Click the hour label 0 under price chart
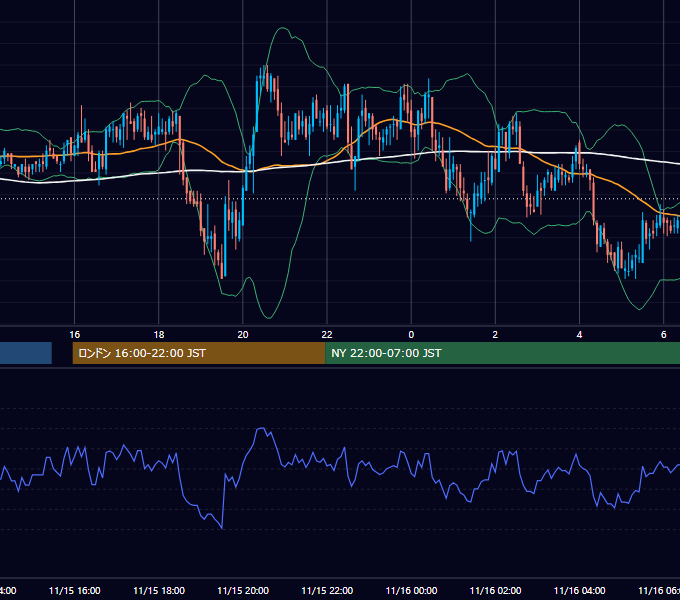The height and width of the screenshot is (600, 680). [411, 334]
